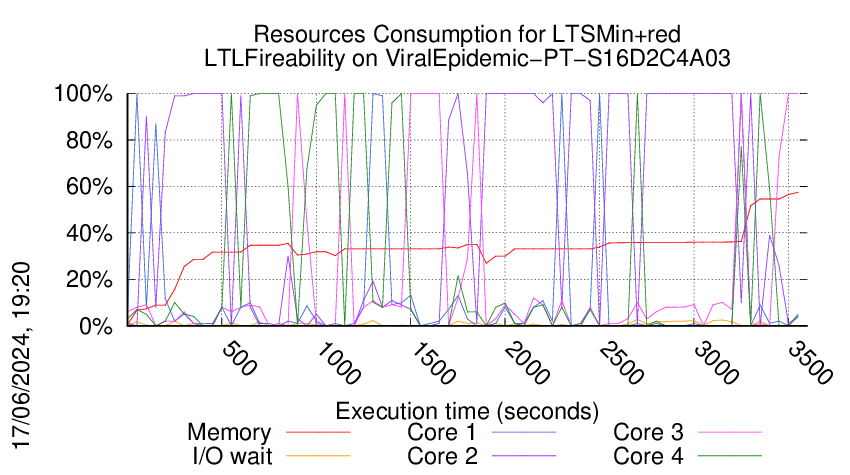Click the 'Execution time (seconds)' axis title
The image size is (850, 475).
tap(467, 411)
